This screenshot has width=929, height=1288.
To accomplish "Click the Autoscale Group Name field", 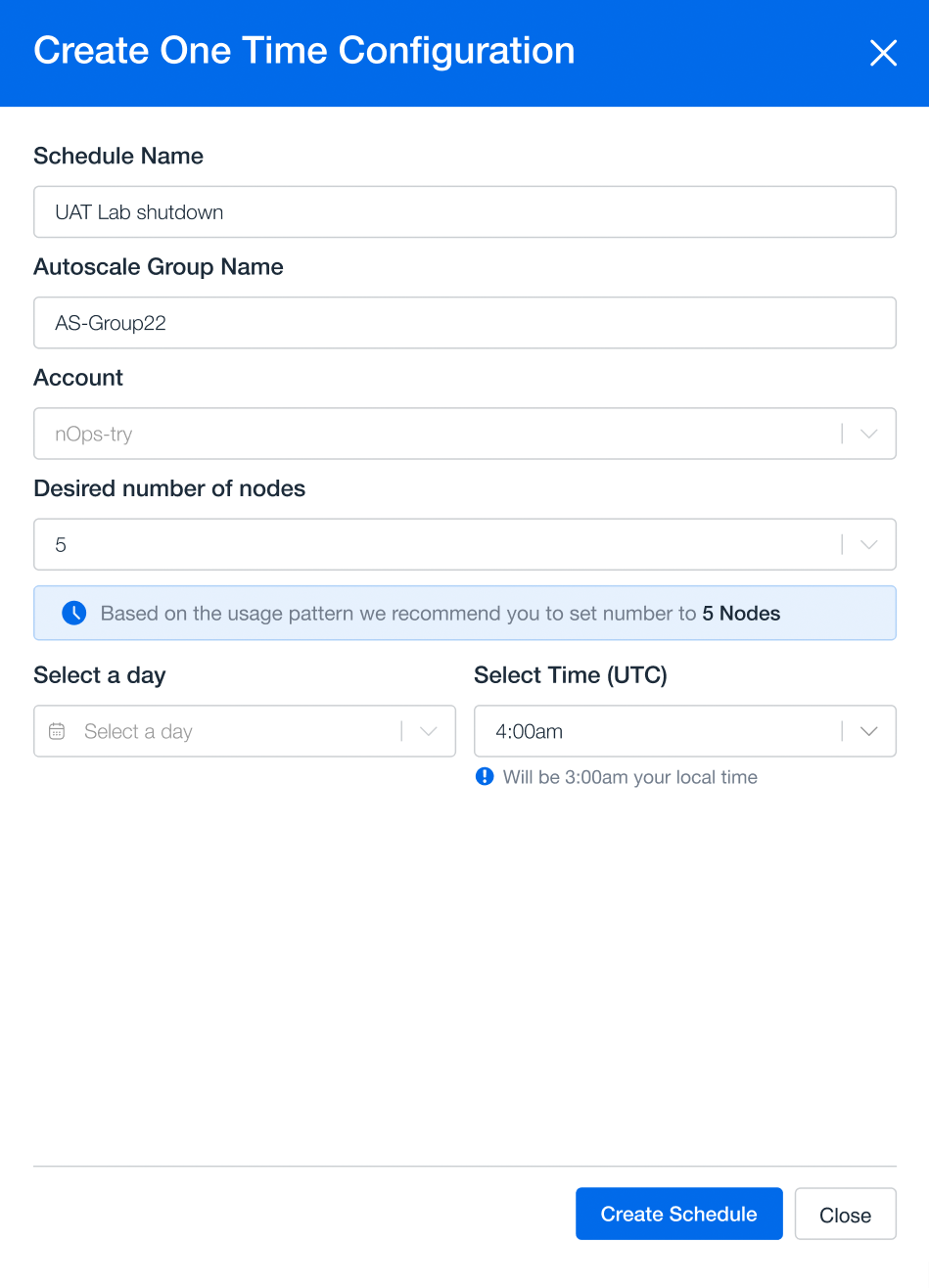I will click(x=465, y=323).
